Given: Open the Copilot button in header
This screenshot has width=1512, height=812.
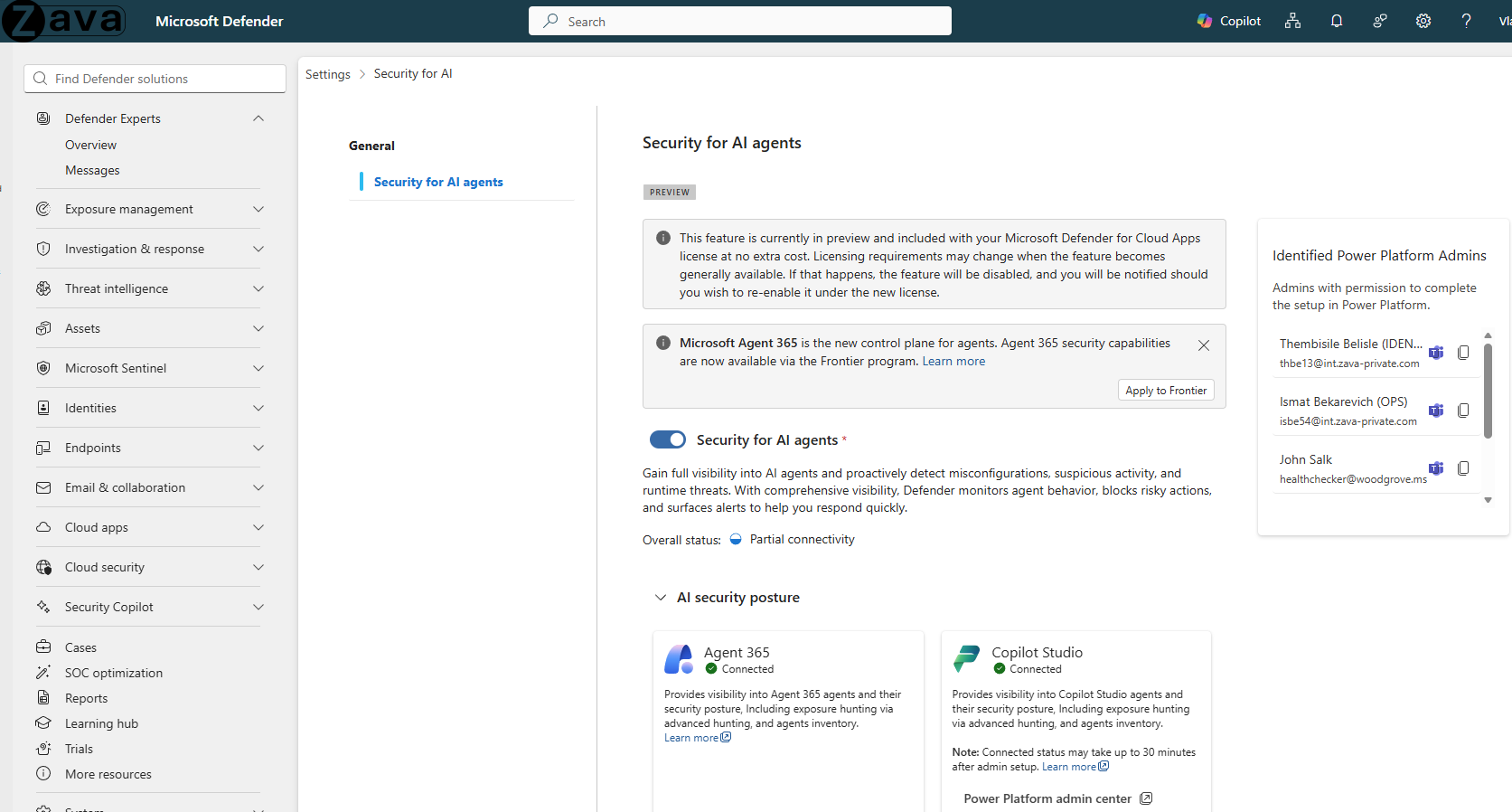Looking at the screenshot, I should click(1228, 21).
